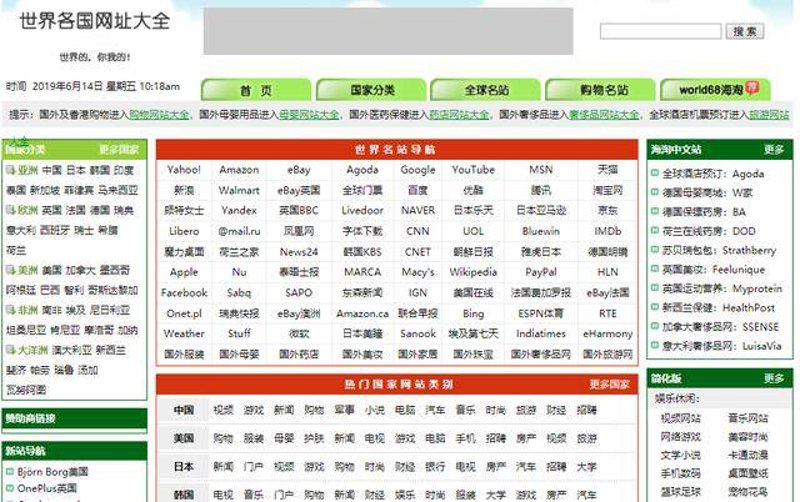Open 新西兰保健: HealthPost entry
This screenshot has width=800, height=502.
point(718,308)
